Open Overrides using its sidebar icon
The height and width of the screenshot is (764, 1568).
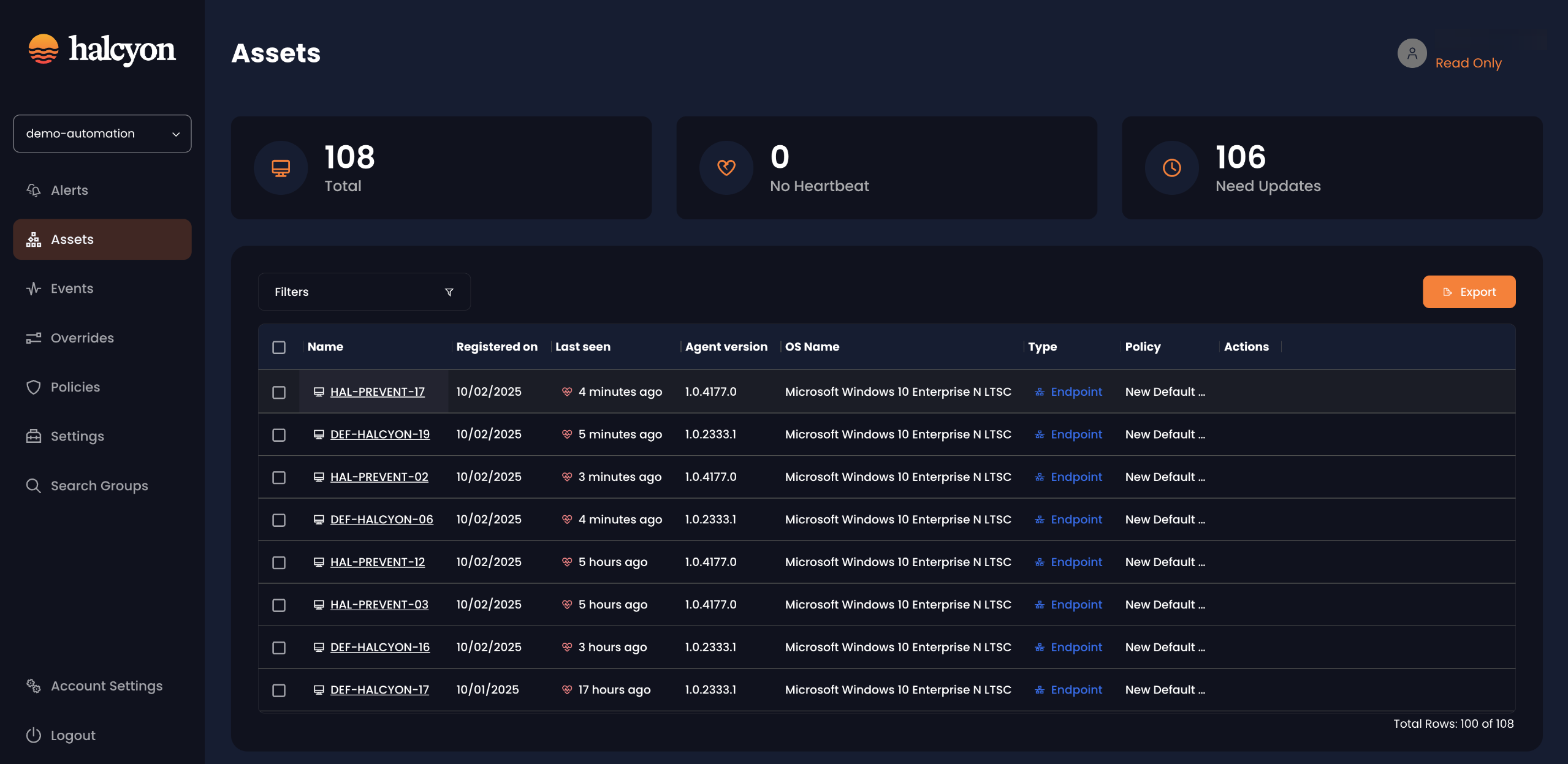pyautogui.click(x=33, y=338)
